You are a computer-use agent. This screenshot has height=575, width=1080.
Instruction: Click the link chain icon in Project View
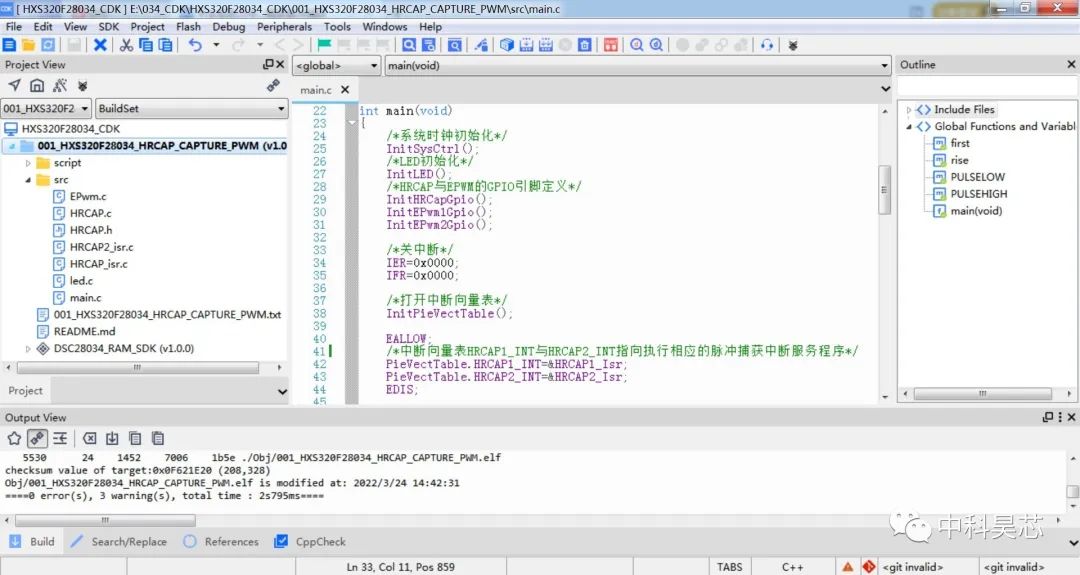[273, 85]
